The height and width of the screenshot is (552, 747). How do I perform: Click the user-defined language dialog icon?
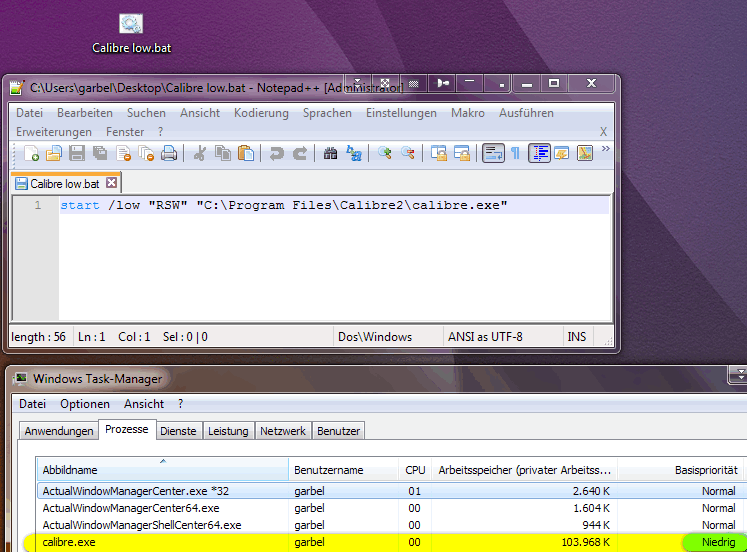[x=562, y=153]
